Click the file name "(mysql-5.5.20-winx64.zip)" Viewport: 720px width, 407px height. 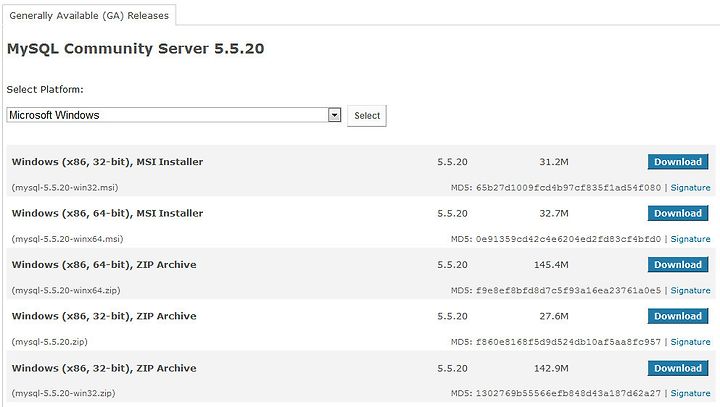pos(66,290)
